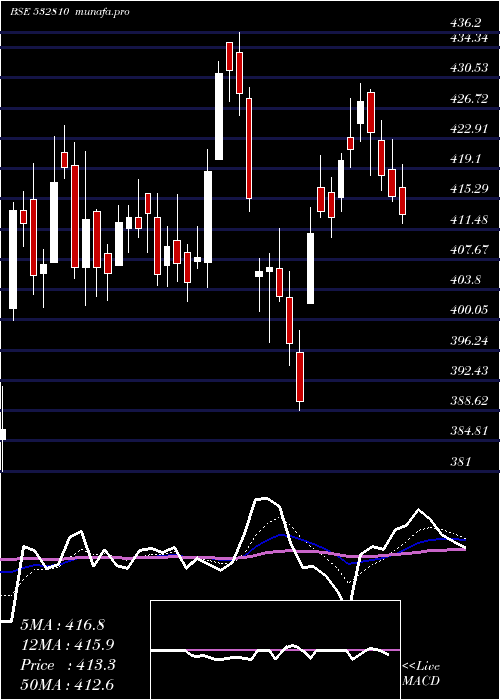Viewport: 500px width, 700px height.
Task: Click the munafa.pro site label
Action: click(102, 12)
